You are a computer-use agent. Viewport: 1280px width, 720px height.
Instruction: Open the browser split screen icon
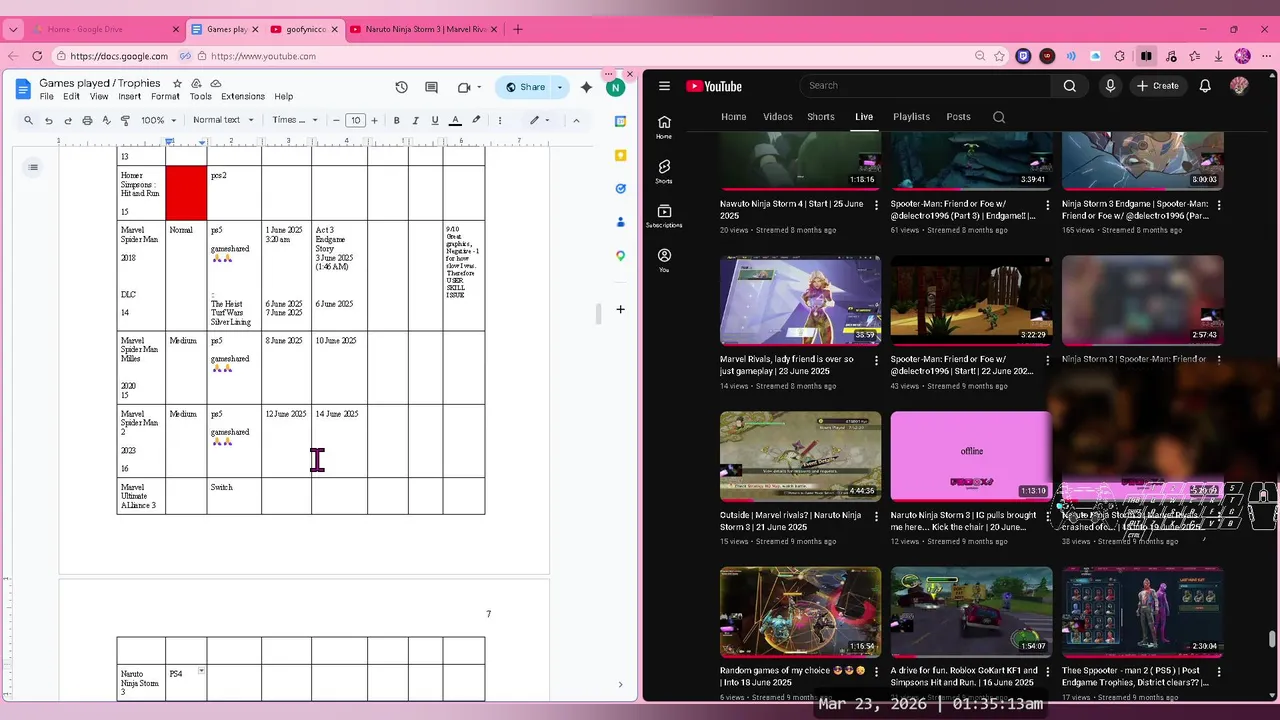(1146, 56)
